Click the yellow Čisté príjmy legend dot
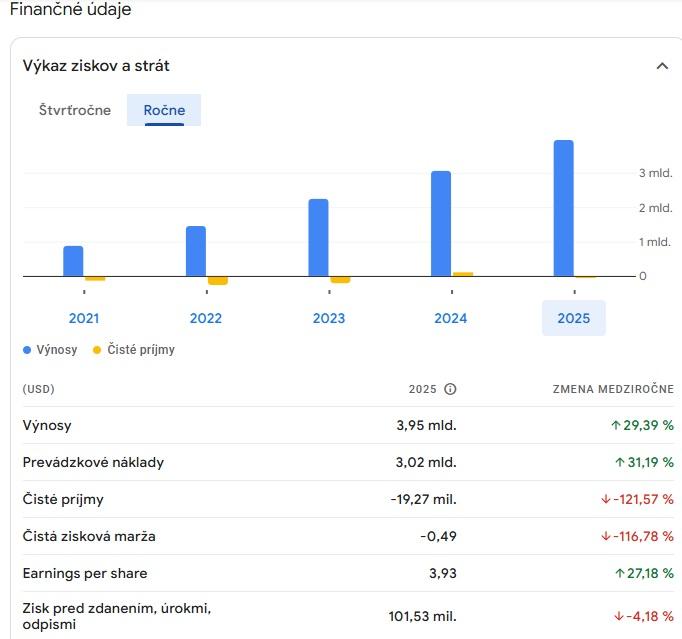The image size is (682, 639). tap(97, 350)
